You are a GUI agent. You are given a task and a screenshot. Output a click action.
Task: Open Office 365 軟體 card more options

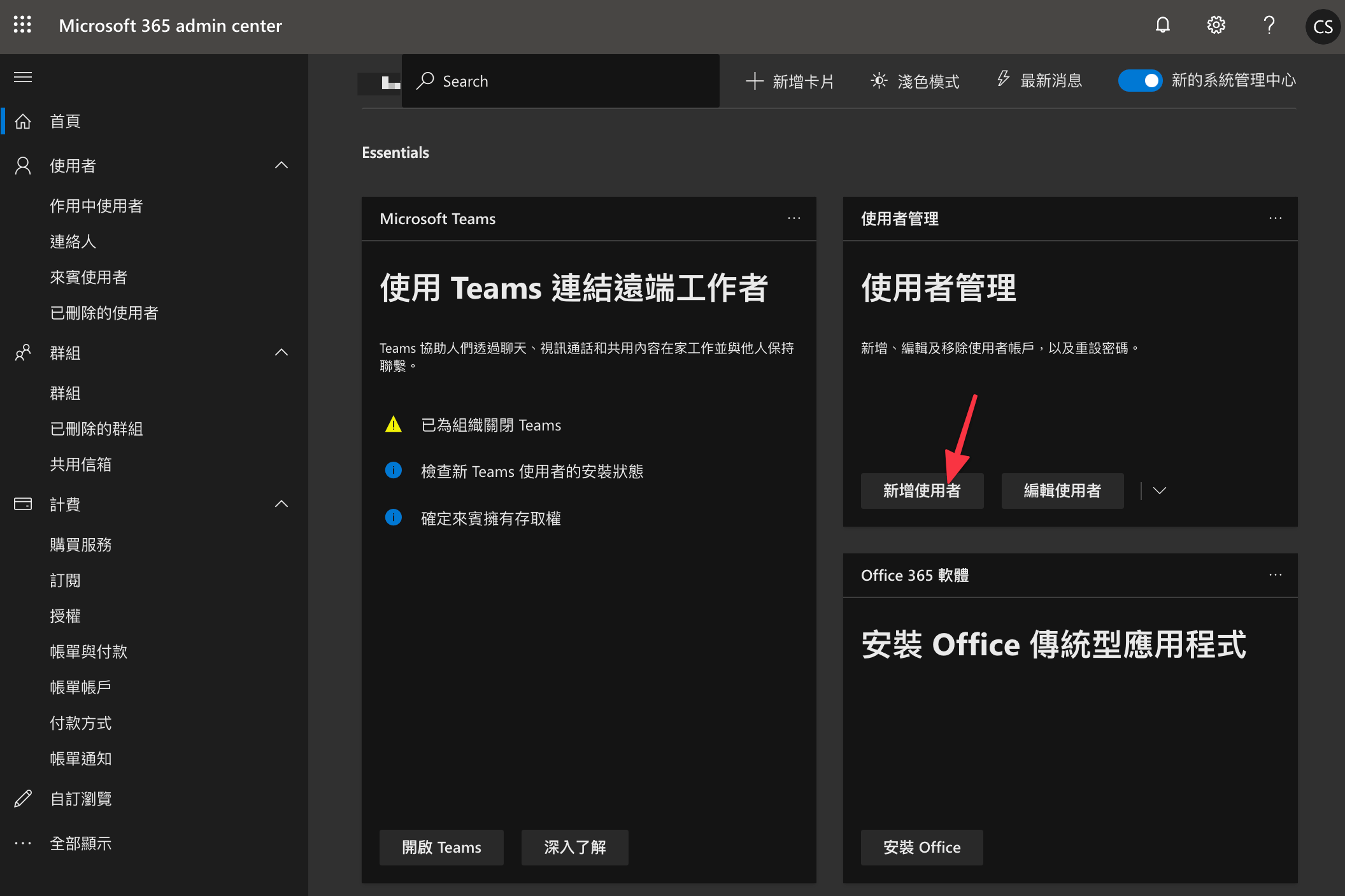1275,575
